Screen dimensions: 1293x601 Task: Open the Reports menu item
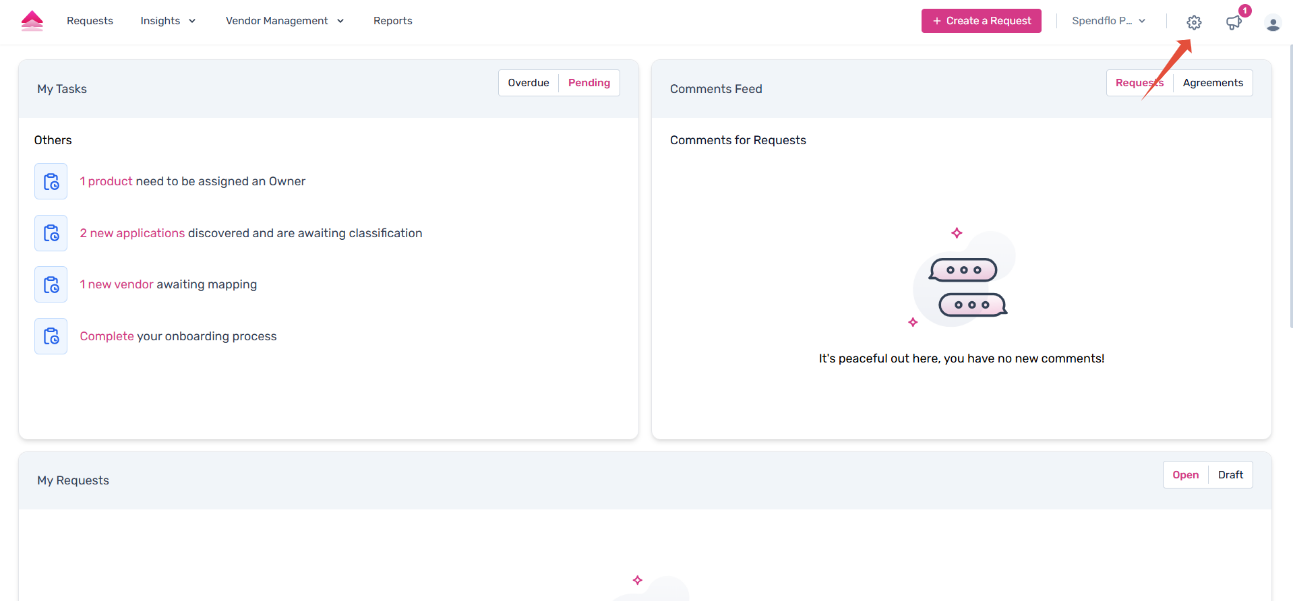tap(393, 21)
